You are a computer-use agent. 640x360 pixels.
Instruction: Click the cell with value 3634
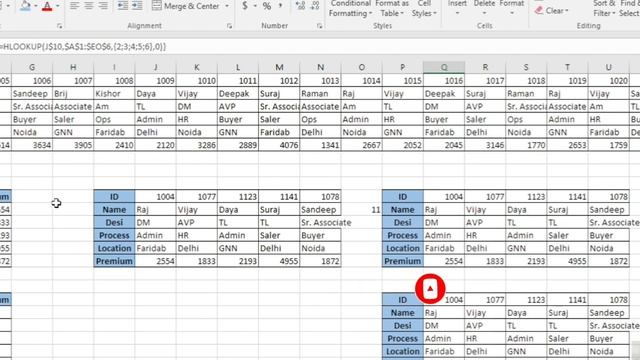coord(32,145)
